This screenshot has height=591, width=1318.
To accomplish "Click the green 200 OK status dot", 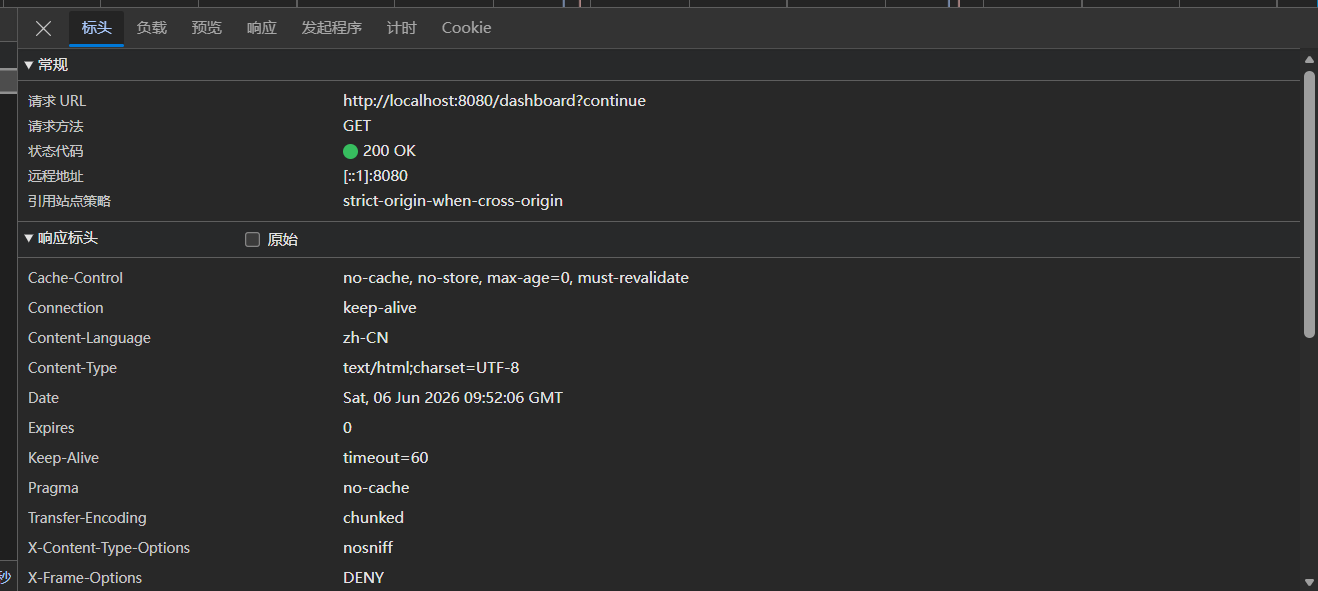I will [x=350, y=152].
